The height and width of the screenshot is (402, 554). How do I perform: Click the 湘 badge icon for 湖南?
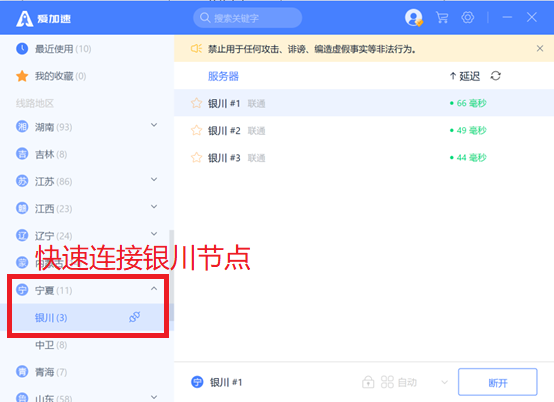click(x=22, y=126)
